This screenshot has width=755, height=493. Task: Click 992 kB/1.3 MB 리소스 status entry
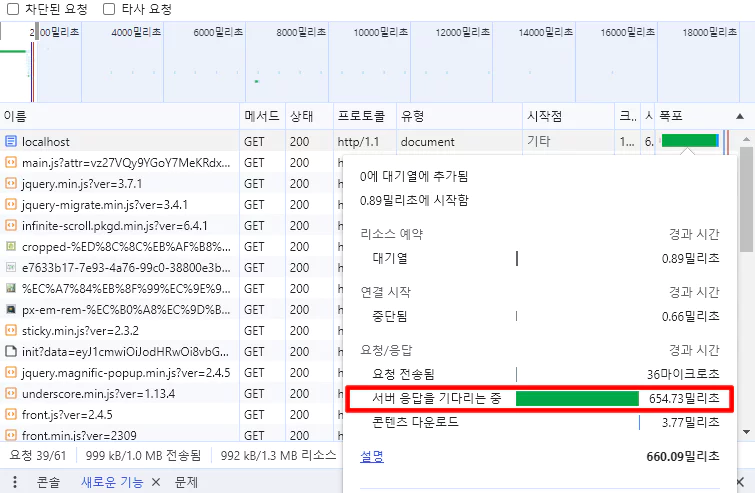278,455
